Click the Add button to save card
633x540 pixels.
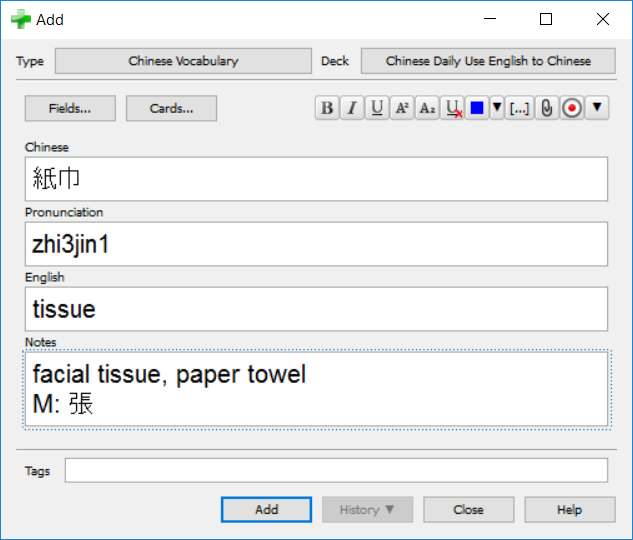click(266, 509)
